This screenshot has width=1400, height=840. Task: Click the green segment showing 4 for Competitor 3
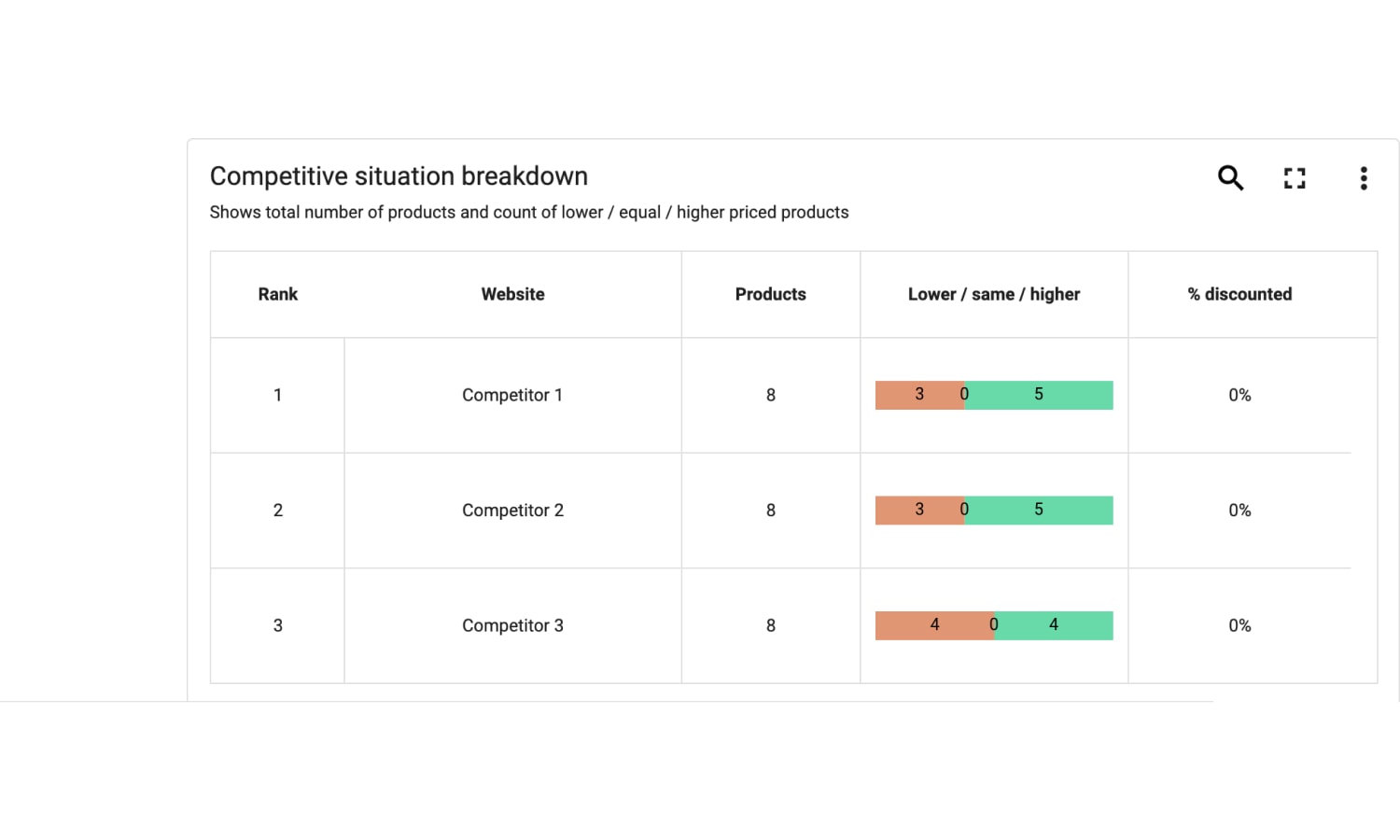click(1054, 625)
